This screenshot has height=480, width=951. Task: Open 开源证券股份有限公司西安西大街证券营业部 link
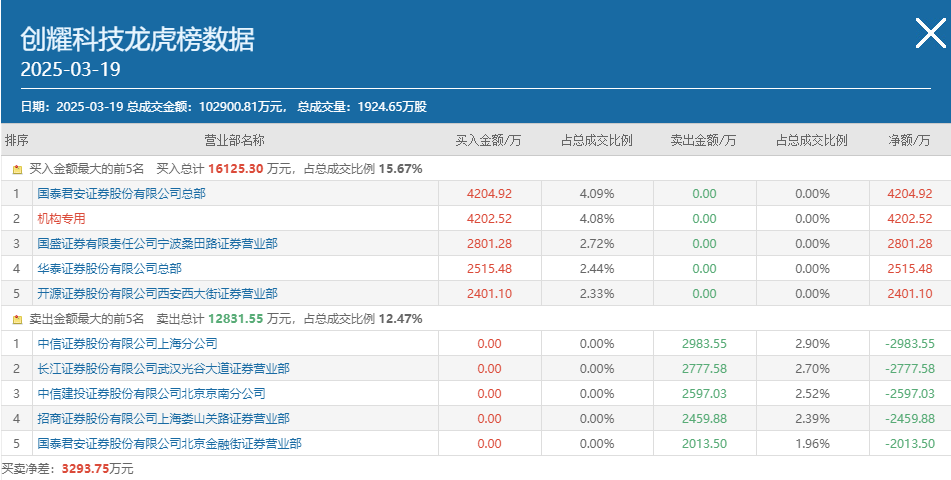coord(158,294)
